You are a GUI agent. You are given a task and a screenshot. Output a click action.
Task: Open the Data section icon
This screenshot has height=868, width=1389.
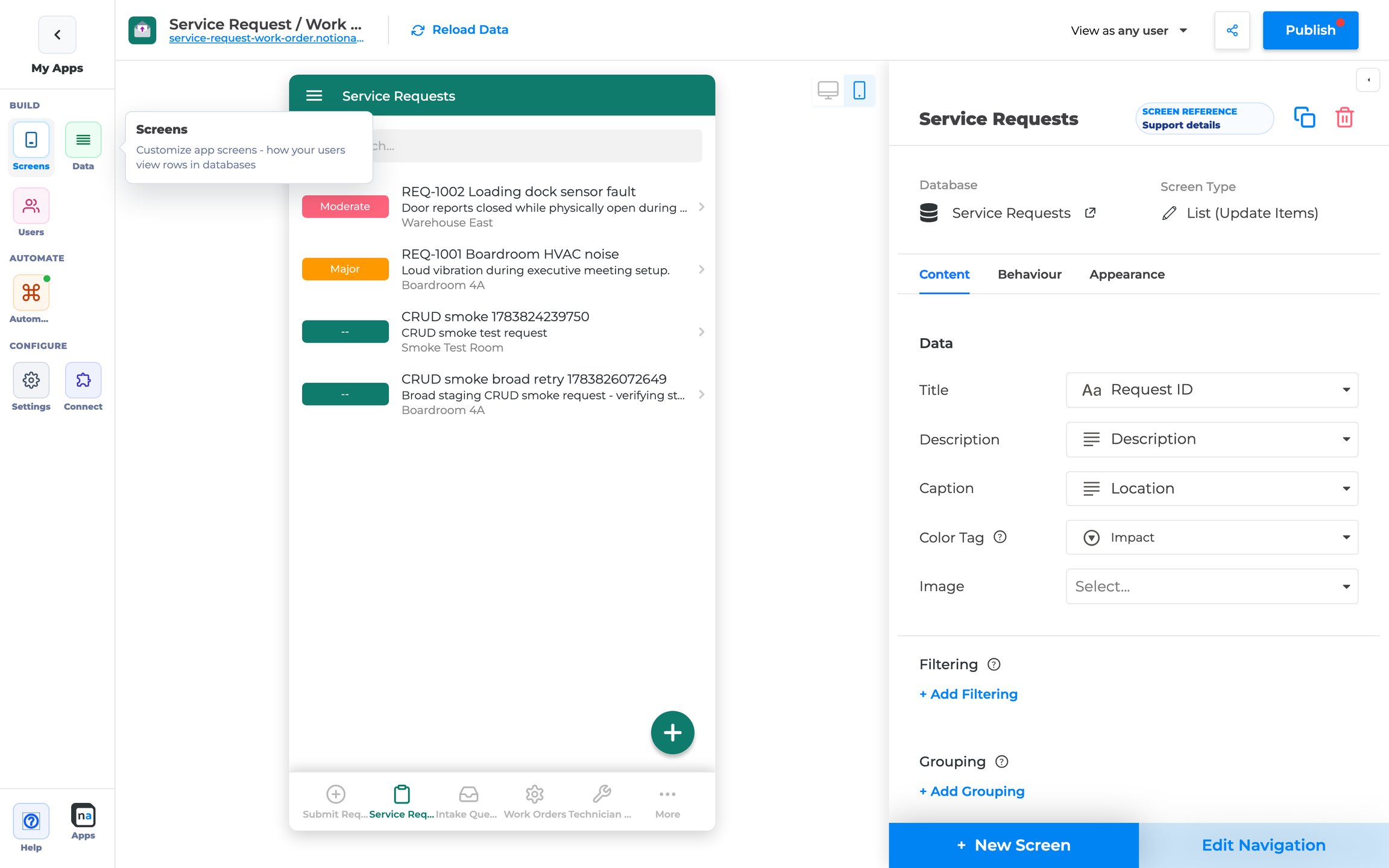click(83, 140)
